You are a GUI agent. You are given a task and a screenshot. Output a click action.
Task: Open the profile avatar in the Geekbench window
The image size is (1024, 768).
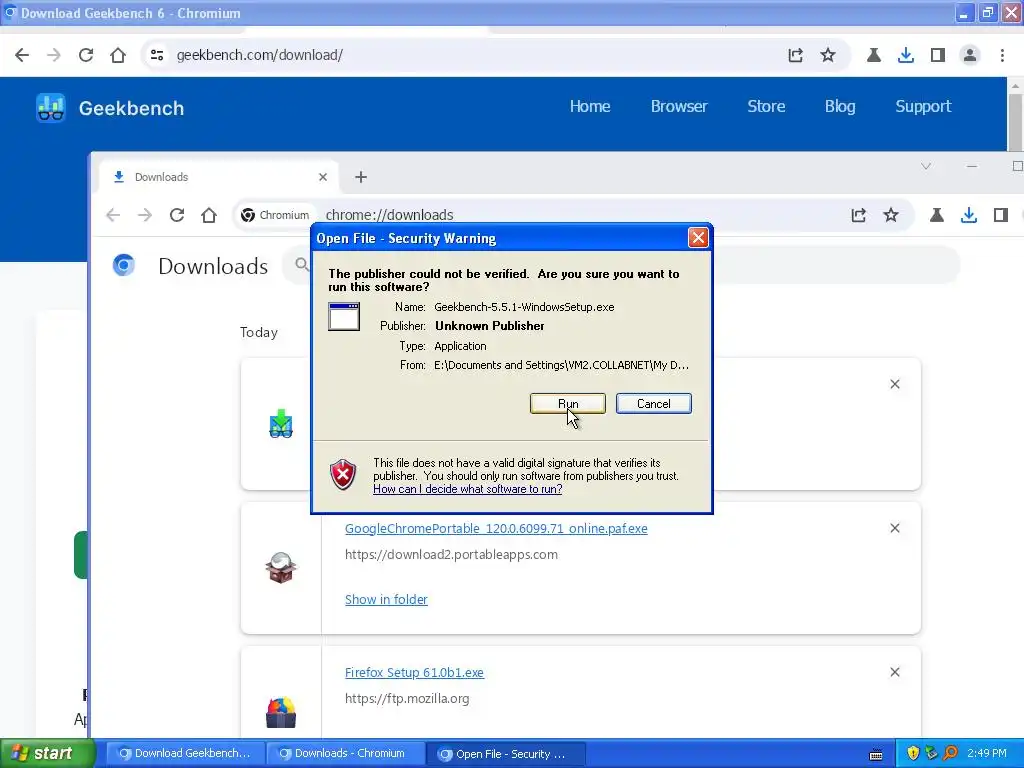click(970, 55)
